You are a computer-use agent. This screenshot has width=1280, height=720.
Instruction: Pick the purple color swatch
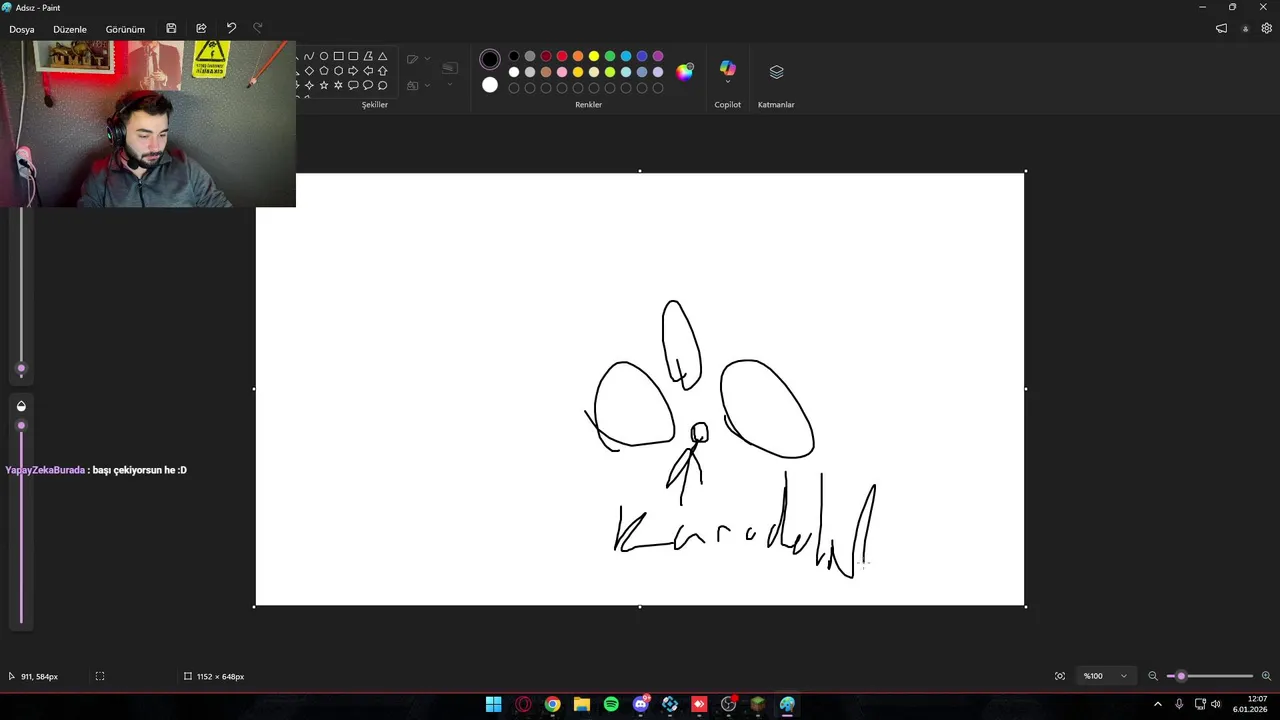point(658,56)
